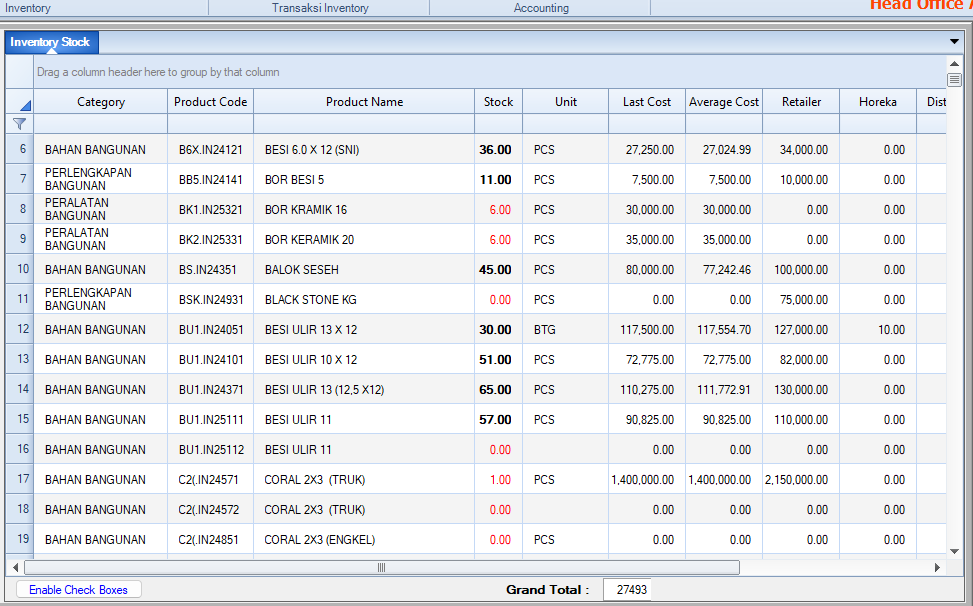
Task: Click the grid corner triangle select-all icon
Action: (x=24, y=104)
